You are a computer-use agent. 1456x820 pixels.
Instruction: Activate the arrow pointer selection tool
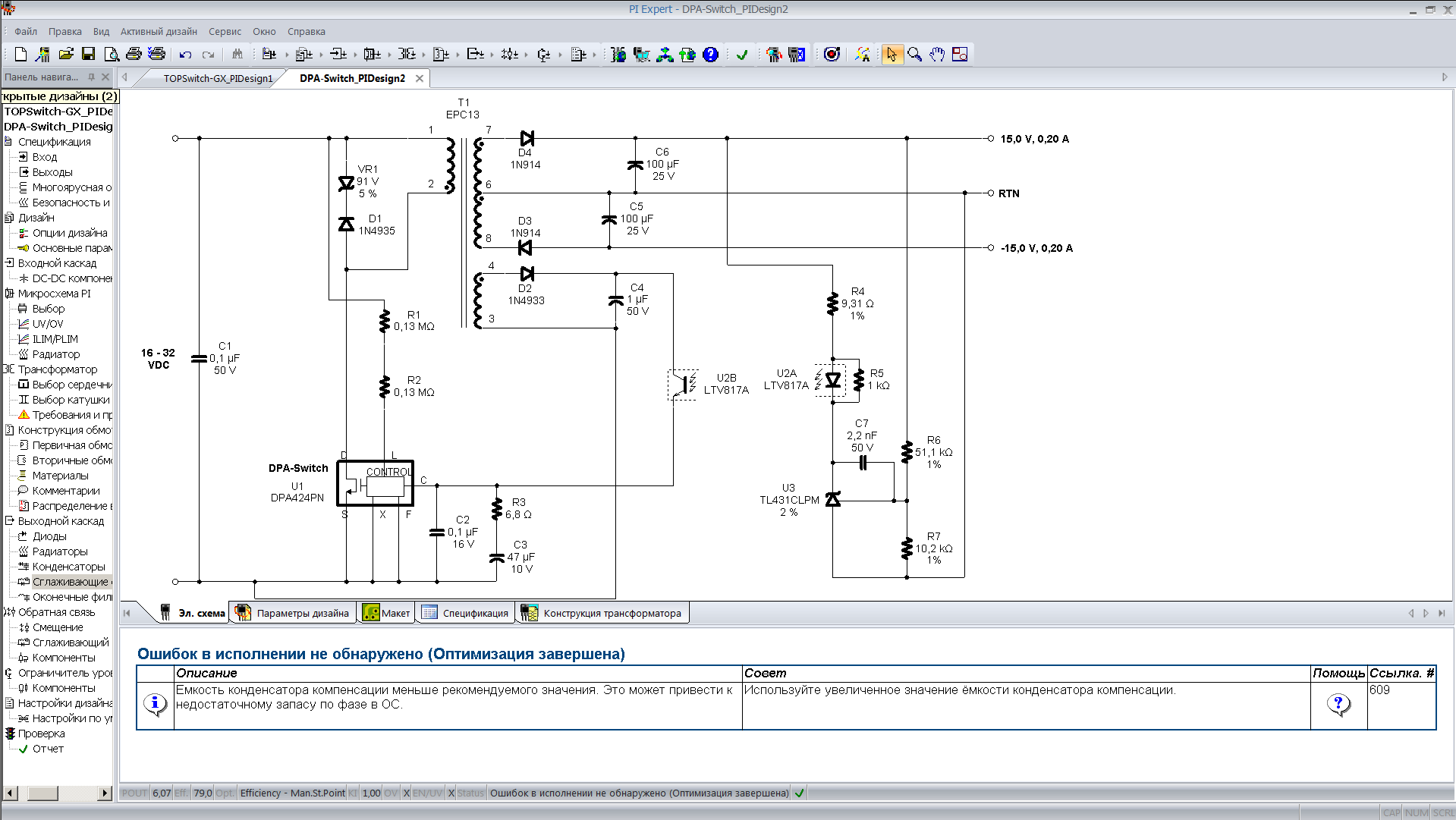coord(892,54)
